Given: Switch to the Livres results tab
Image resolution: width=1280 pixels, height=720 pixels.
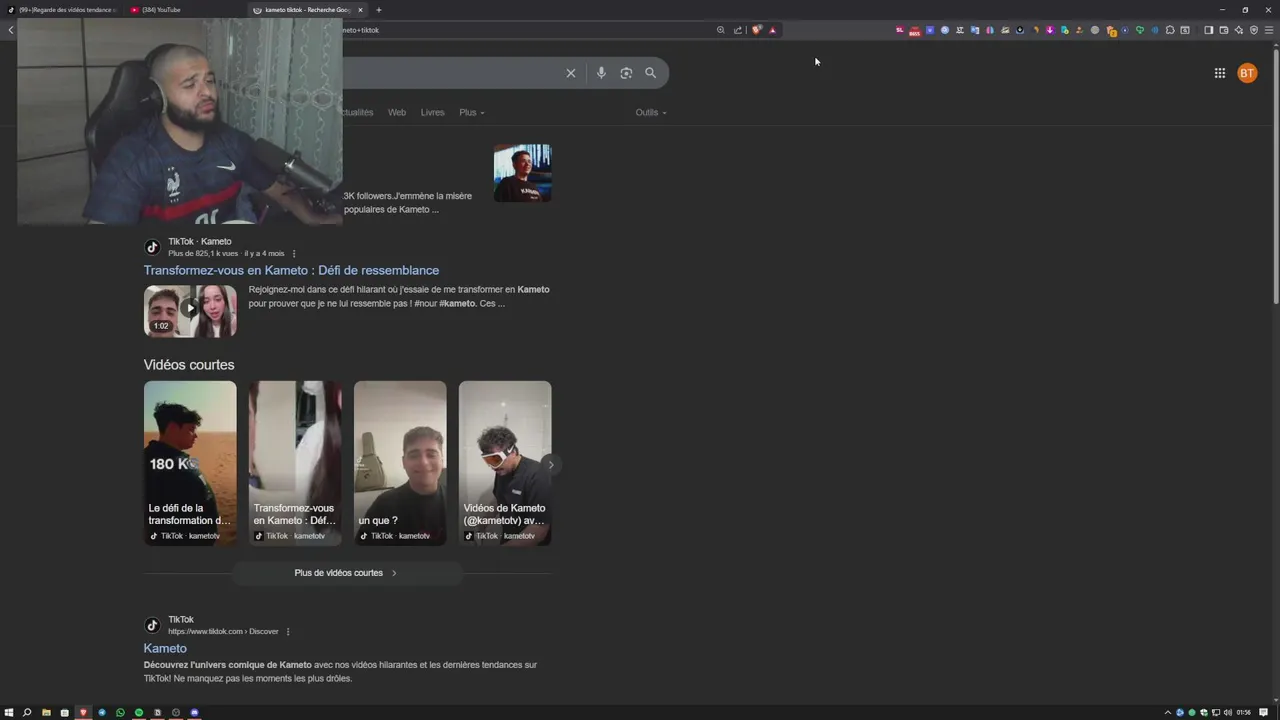Looking at the screenshot, I should [x=432, y=112].
